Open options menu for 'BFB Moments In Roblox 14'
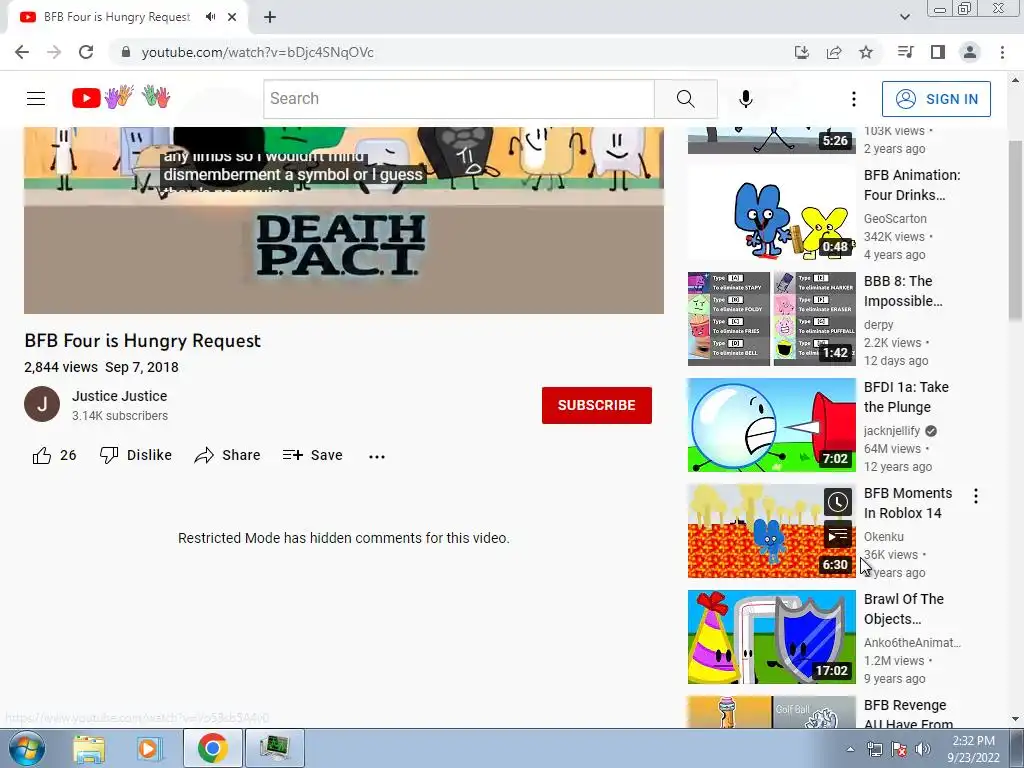This screenshot has width=1024, height=768. pyautogui.click(x=976, y=496)
